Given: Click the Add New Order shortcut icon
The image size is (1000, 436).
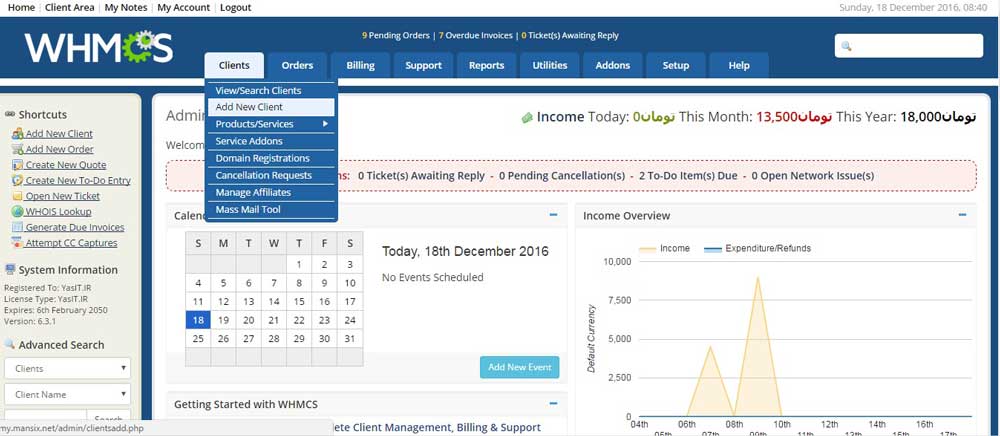Looking at the screenshot, I should (17, 149).
